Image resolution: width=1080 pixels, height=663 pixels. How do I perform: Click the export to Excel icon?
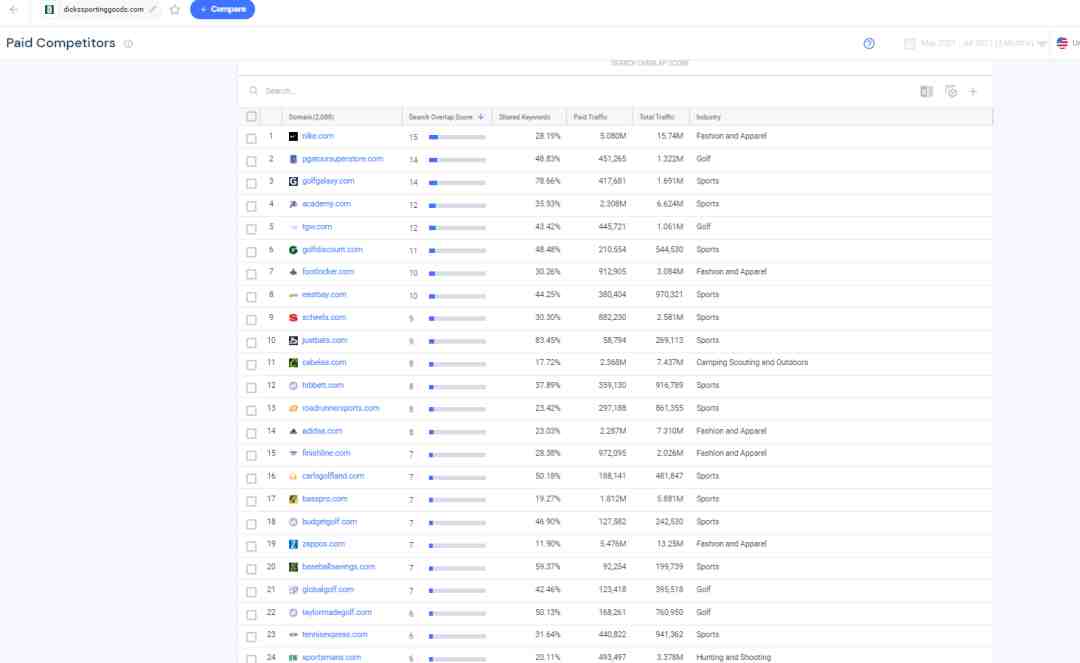926,92
